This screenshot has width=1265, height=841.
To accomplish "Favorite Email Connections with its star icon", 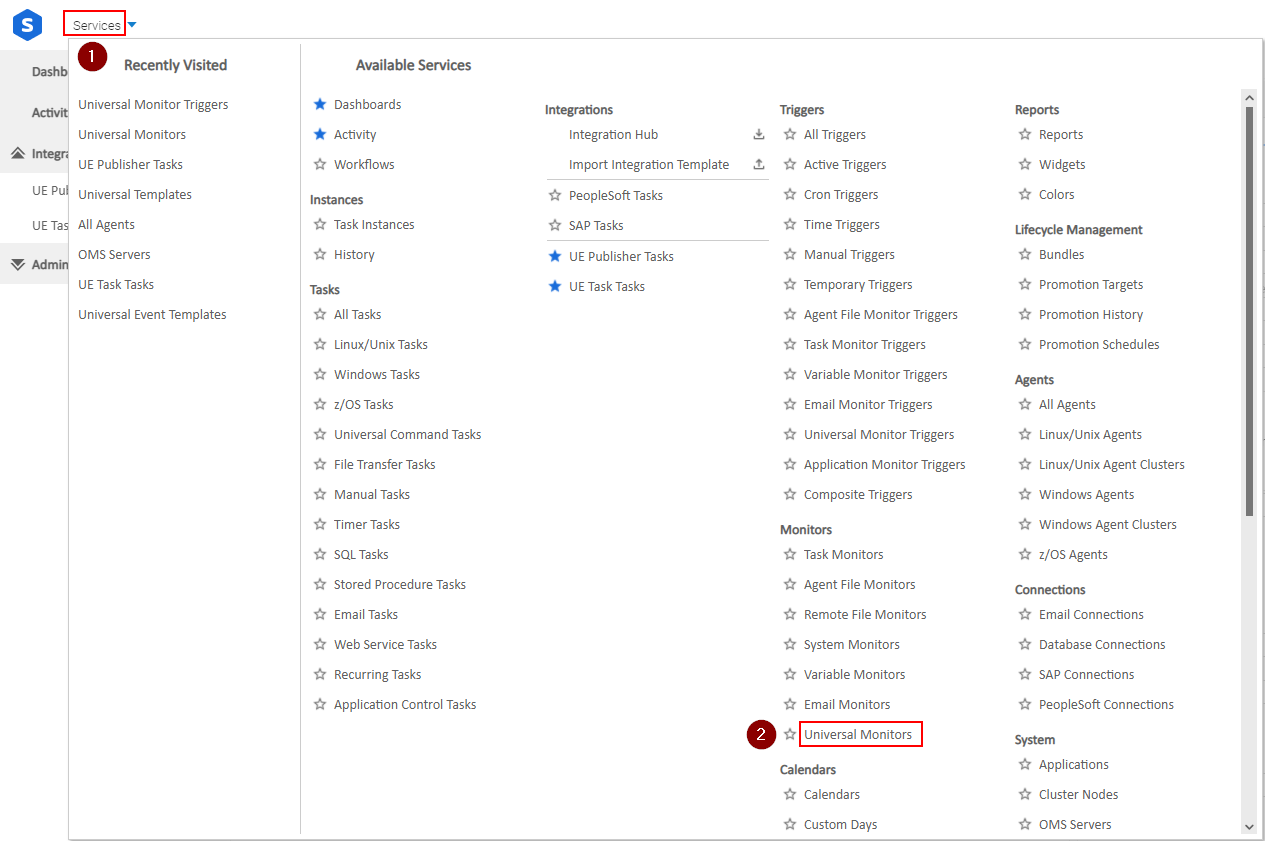I will (1025, 615).
